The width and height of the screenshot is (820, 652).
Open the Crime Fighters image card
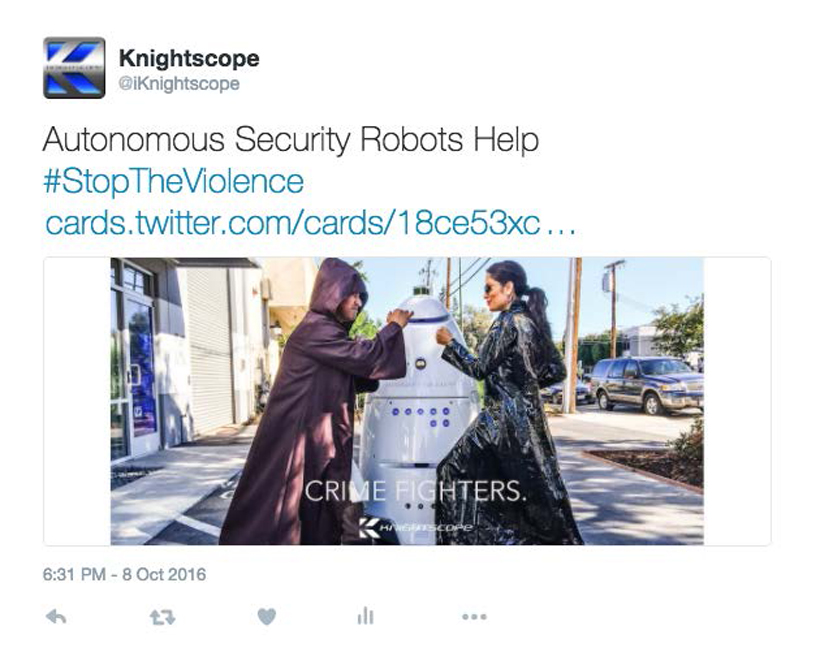click(x=407, y=401)
